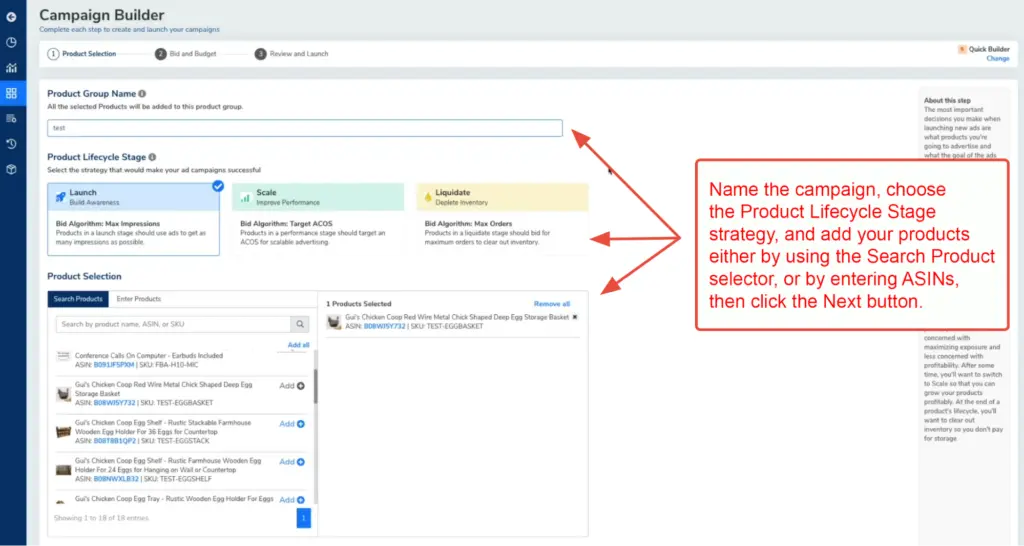The height and width of the screenshot is (546, 1024).
Task: Click the search magnifier button
Action: (x=299, y=324)
